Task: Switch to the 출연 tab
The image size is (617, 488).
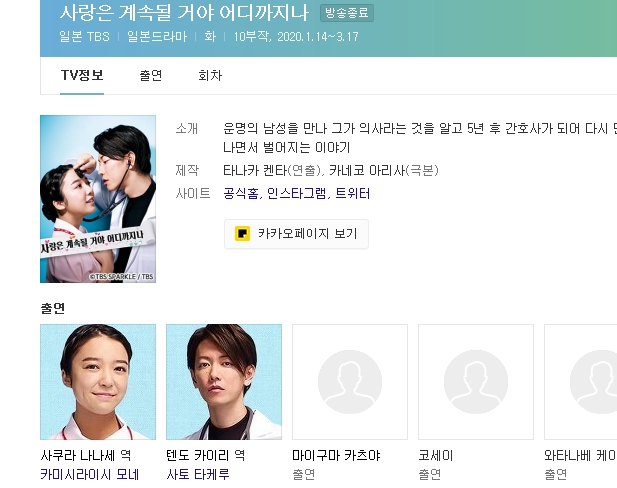Action: click(151, 75)
